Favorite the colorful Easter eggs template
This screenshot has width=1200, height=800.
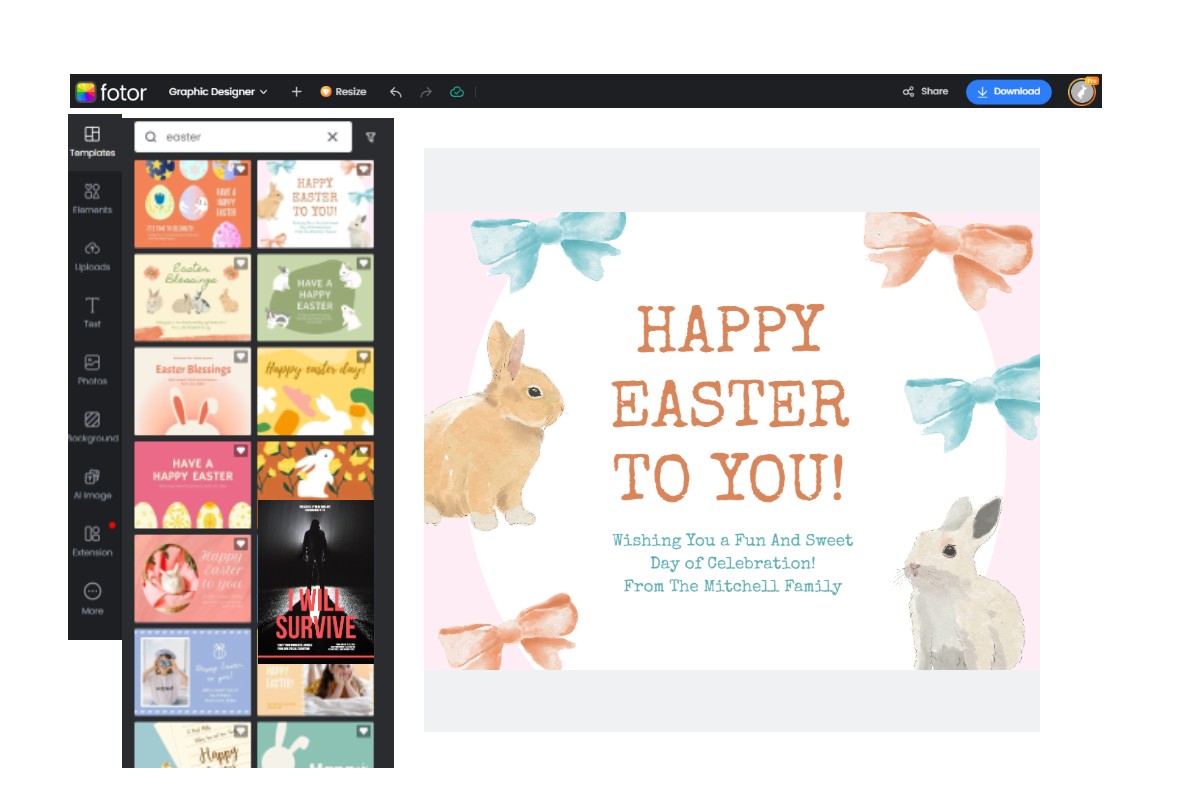click(x=240, y=170)
